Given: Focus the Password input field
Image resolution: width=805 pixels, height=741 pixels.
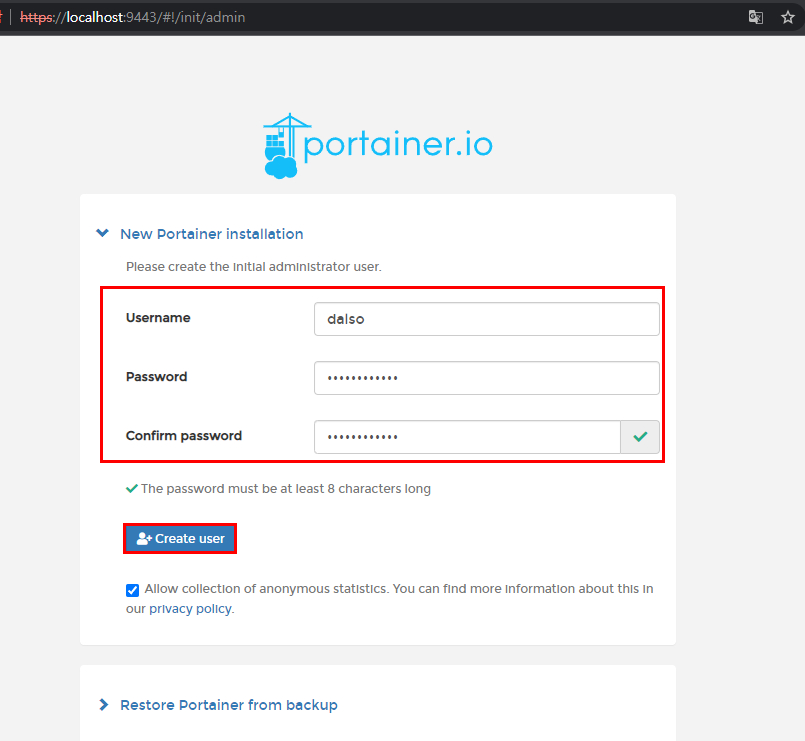Looking at the screenshot, I should 487,378.
